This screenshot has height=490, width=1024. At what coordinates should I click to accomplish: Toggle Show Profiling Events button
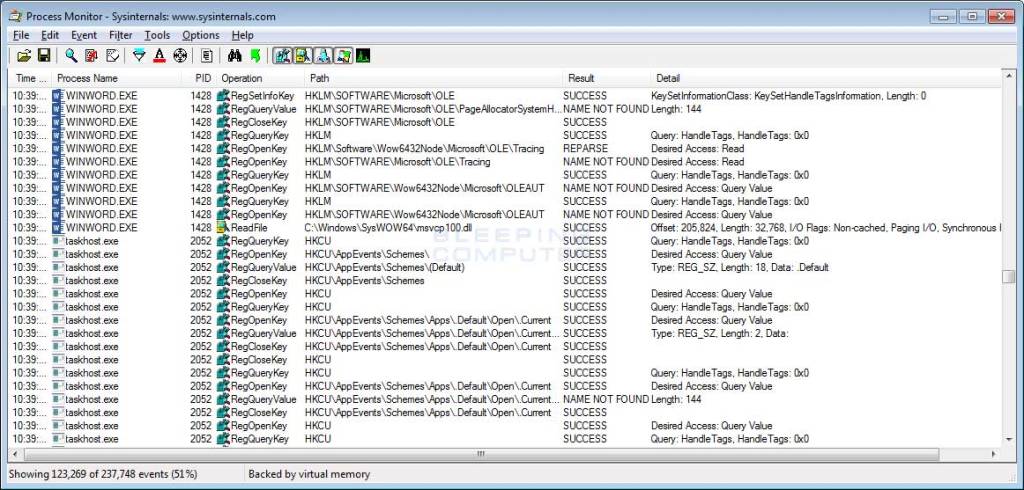click(362, 55)
